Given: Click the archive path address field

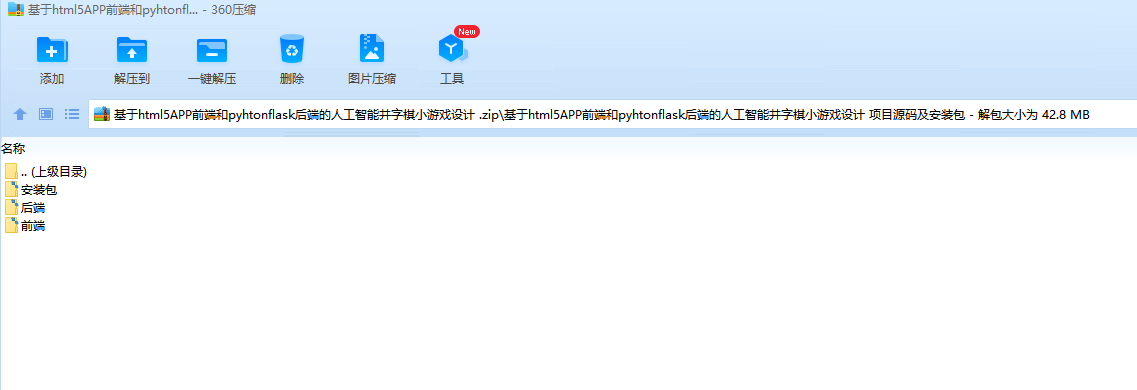Looking at the screenshot, I should tap(612, 115).
